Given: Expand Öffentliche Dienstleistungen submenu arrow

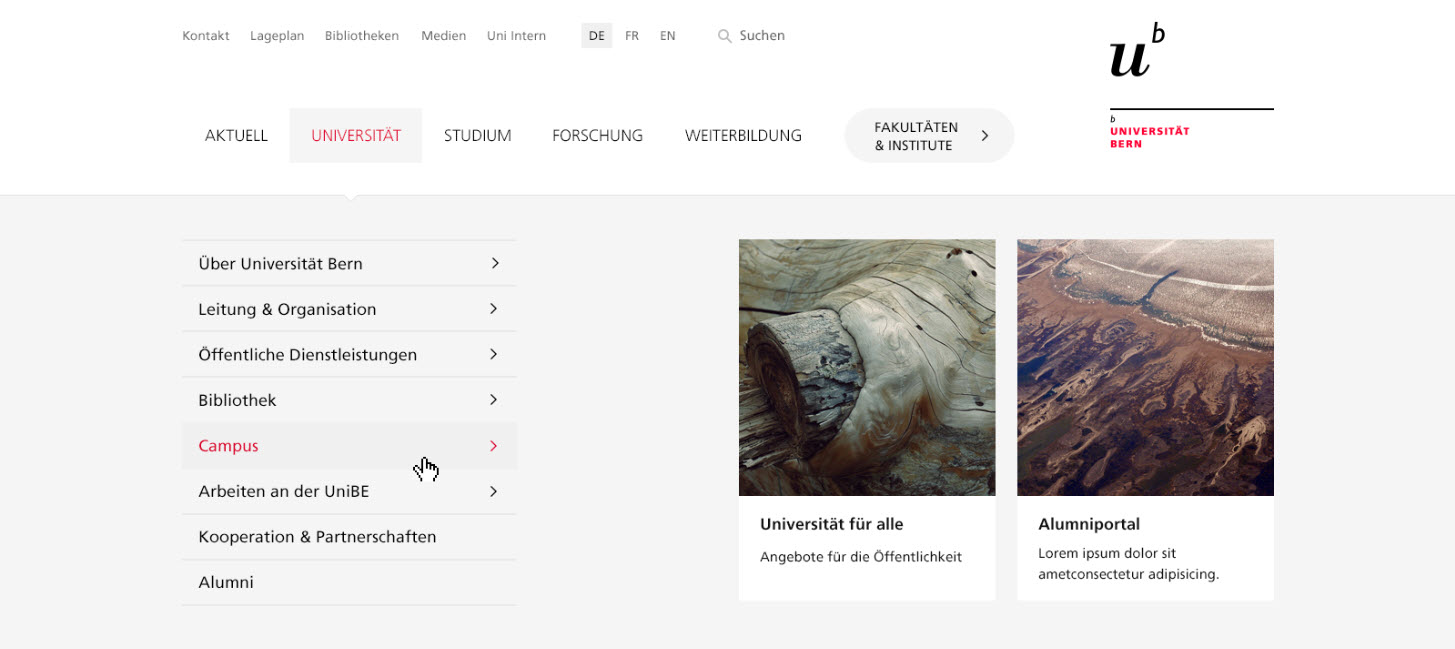Looking at the screenshot, I should pyautogui.click(x=494, y=354).
